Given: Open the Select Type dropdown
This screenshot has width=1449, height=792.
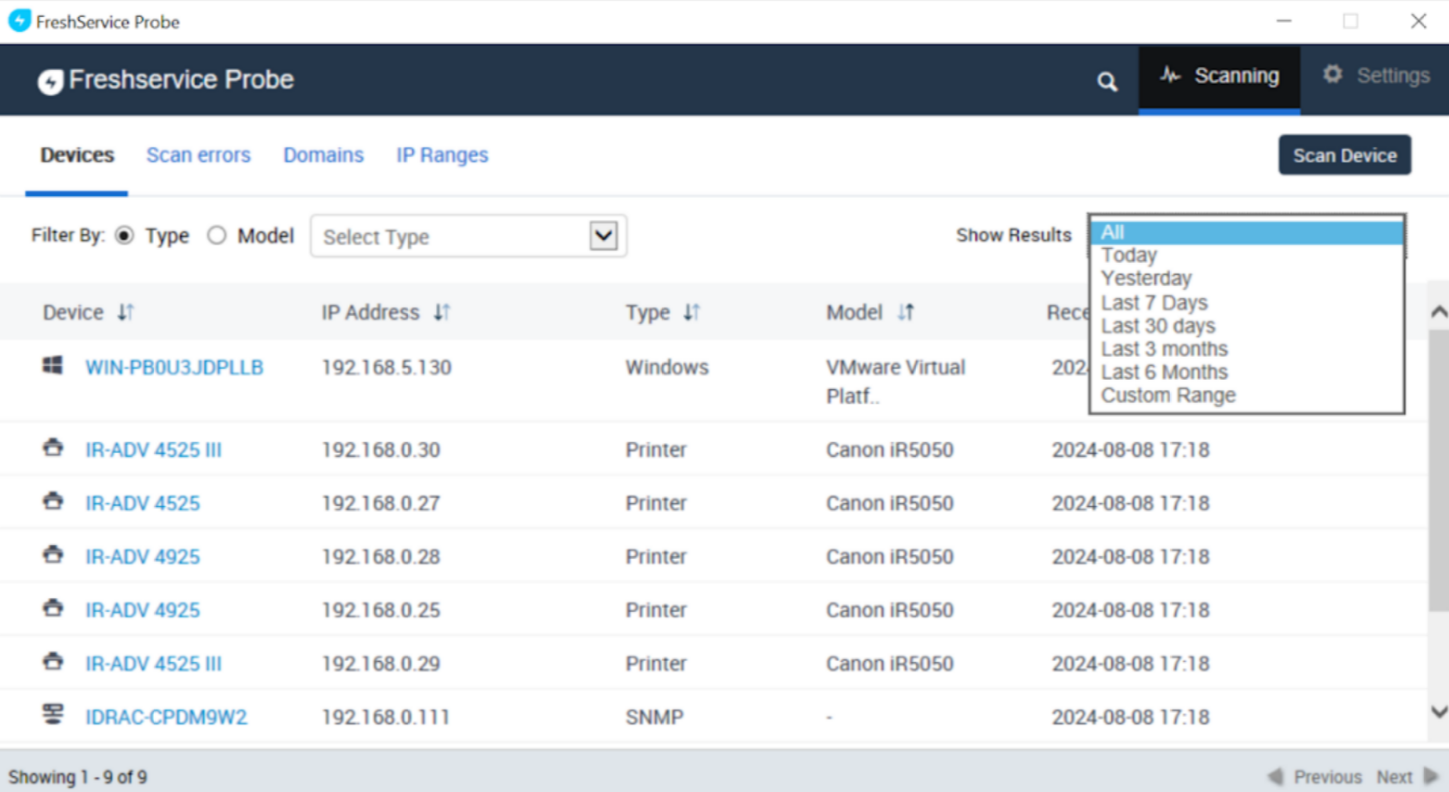Looking at the screenshot, I should point(468,236).
